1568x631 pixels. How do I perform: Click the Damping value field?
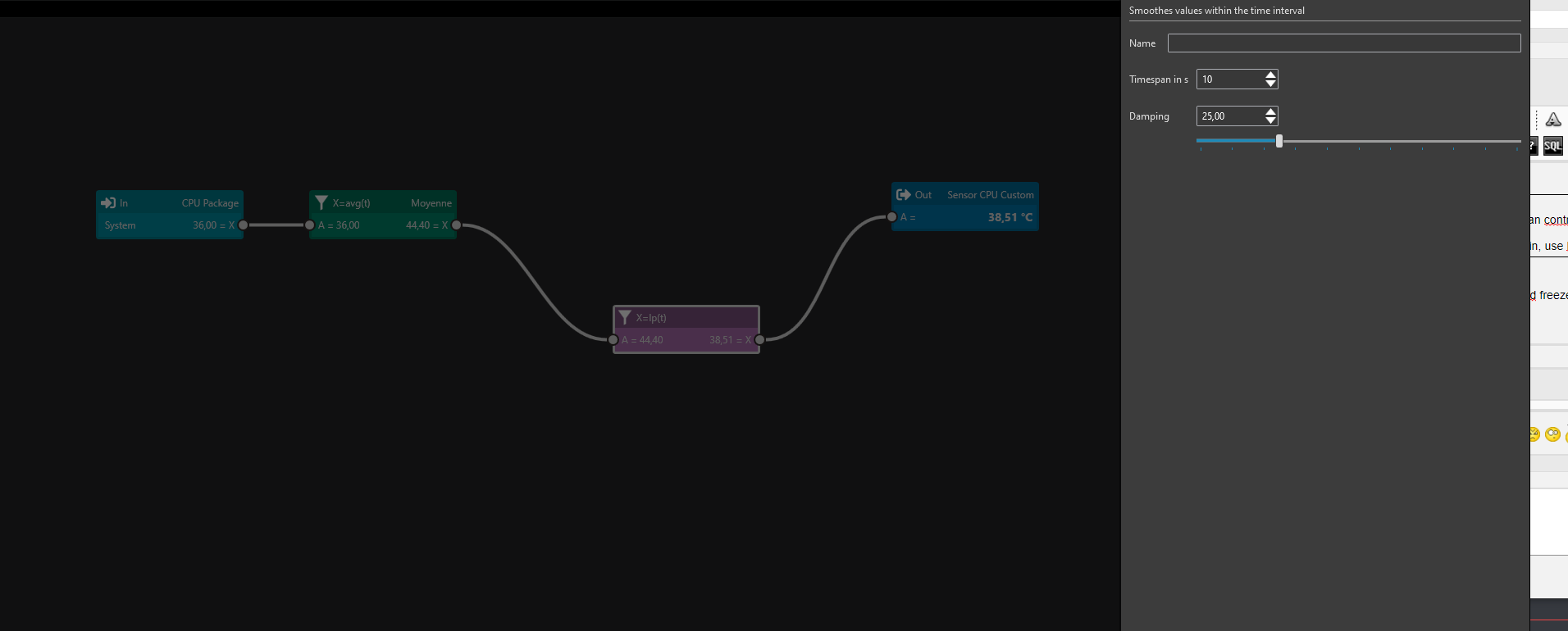(1229, 116)
